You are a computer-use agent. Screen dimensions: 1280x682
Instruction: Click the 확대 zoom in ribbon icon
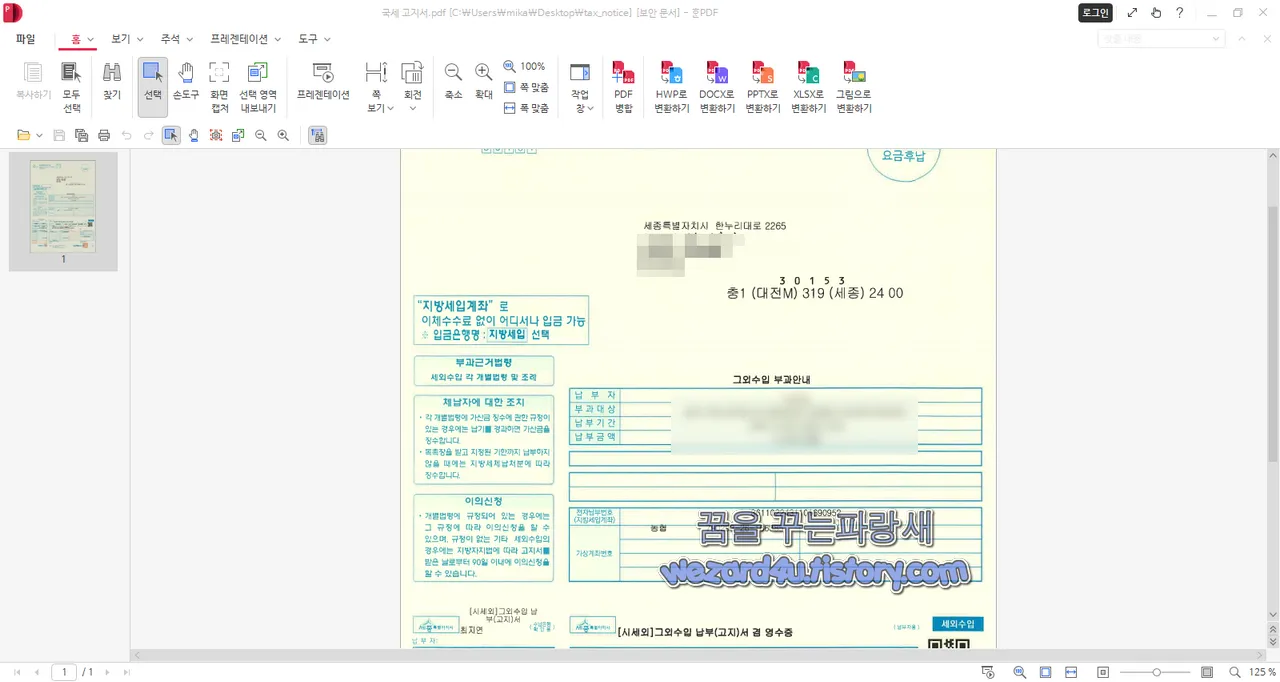pos(484,82)
